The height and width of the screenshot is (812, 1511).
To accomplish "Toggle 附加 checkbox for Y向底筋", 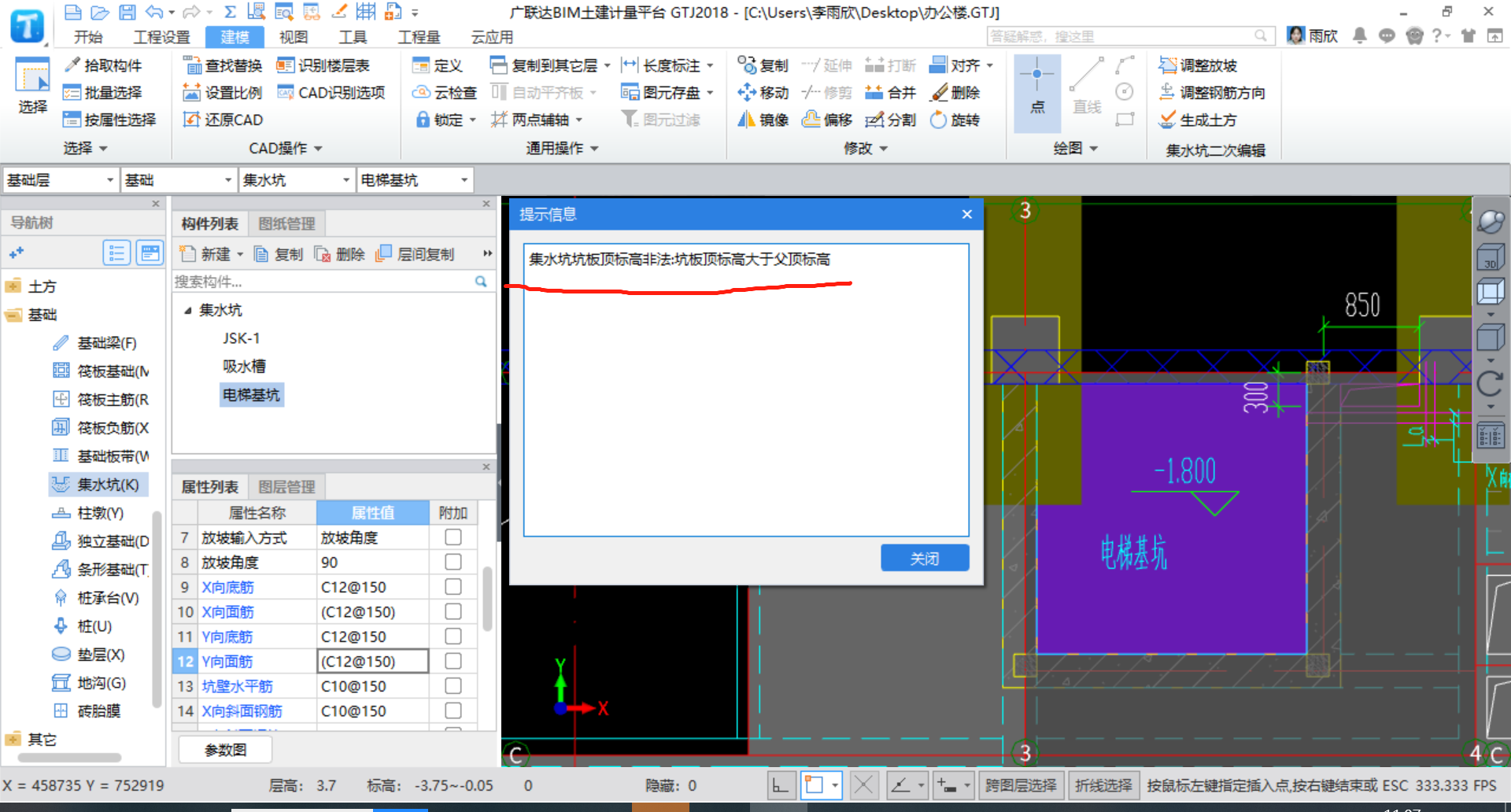I will click(453, 636).
